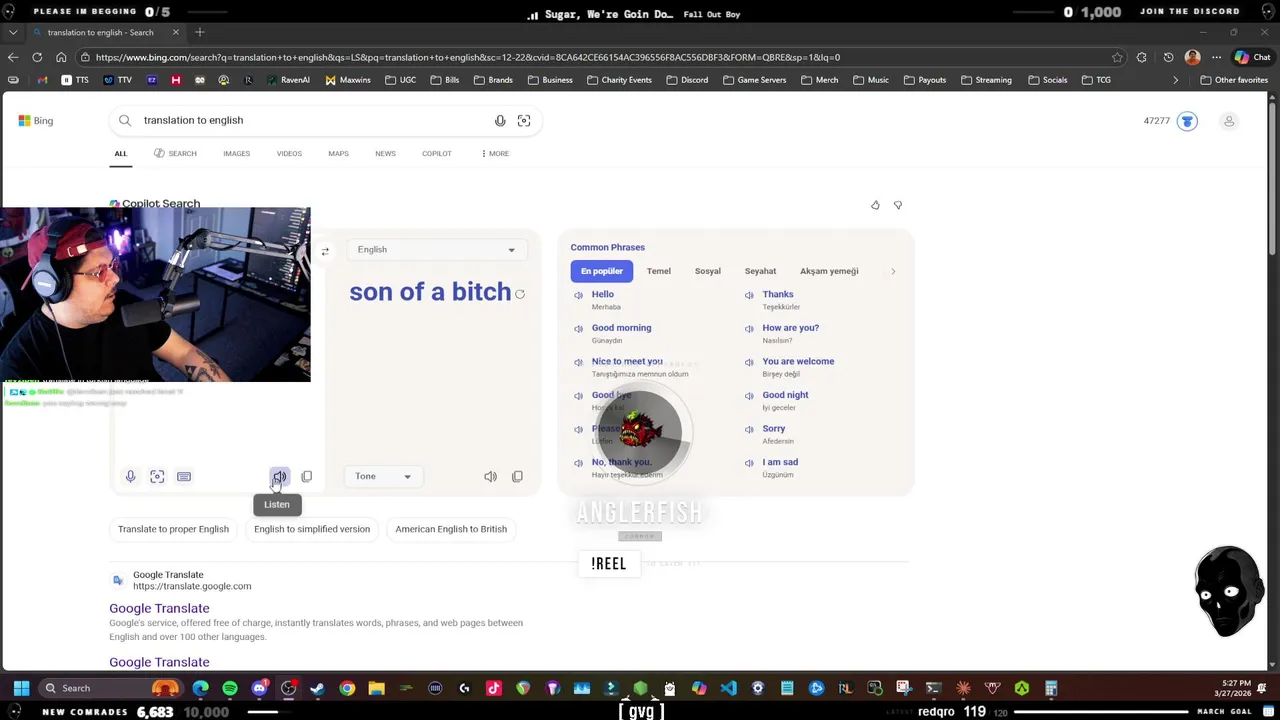Open the Charity Events bookmark folder

click(x=619, y=80)
